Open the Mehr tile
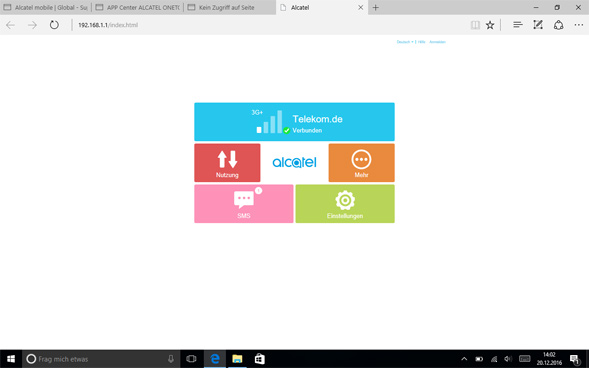The image size is (589, 368). [x=361, y=163]
